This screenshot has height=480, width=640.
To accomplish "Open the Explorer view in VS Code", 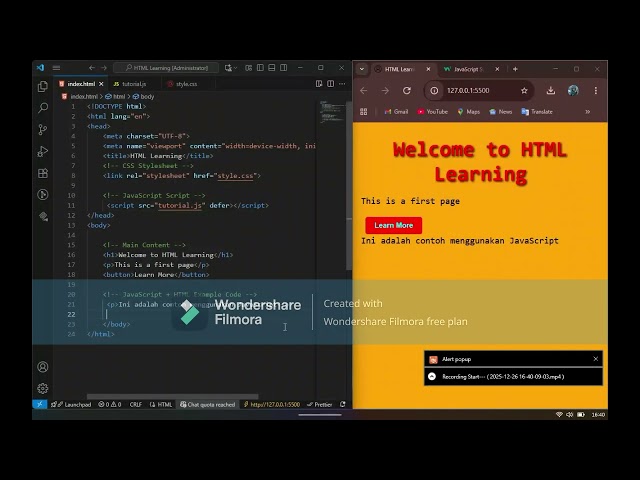I will pos(43,87).
